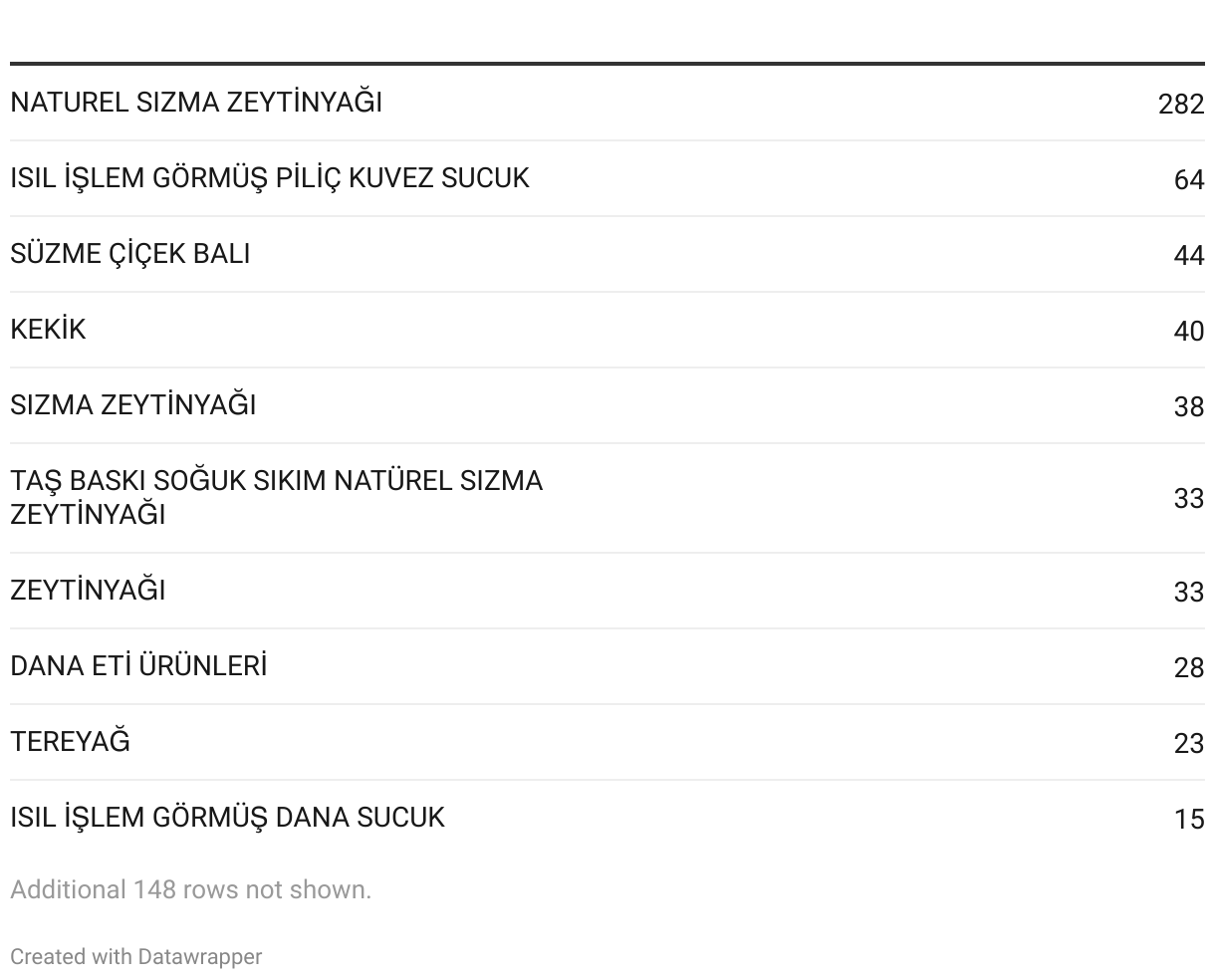Select the value 40 cell
Viewport: 1215px width, 980px height.
point(1188,332)
